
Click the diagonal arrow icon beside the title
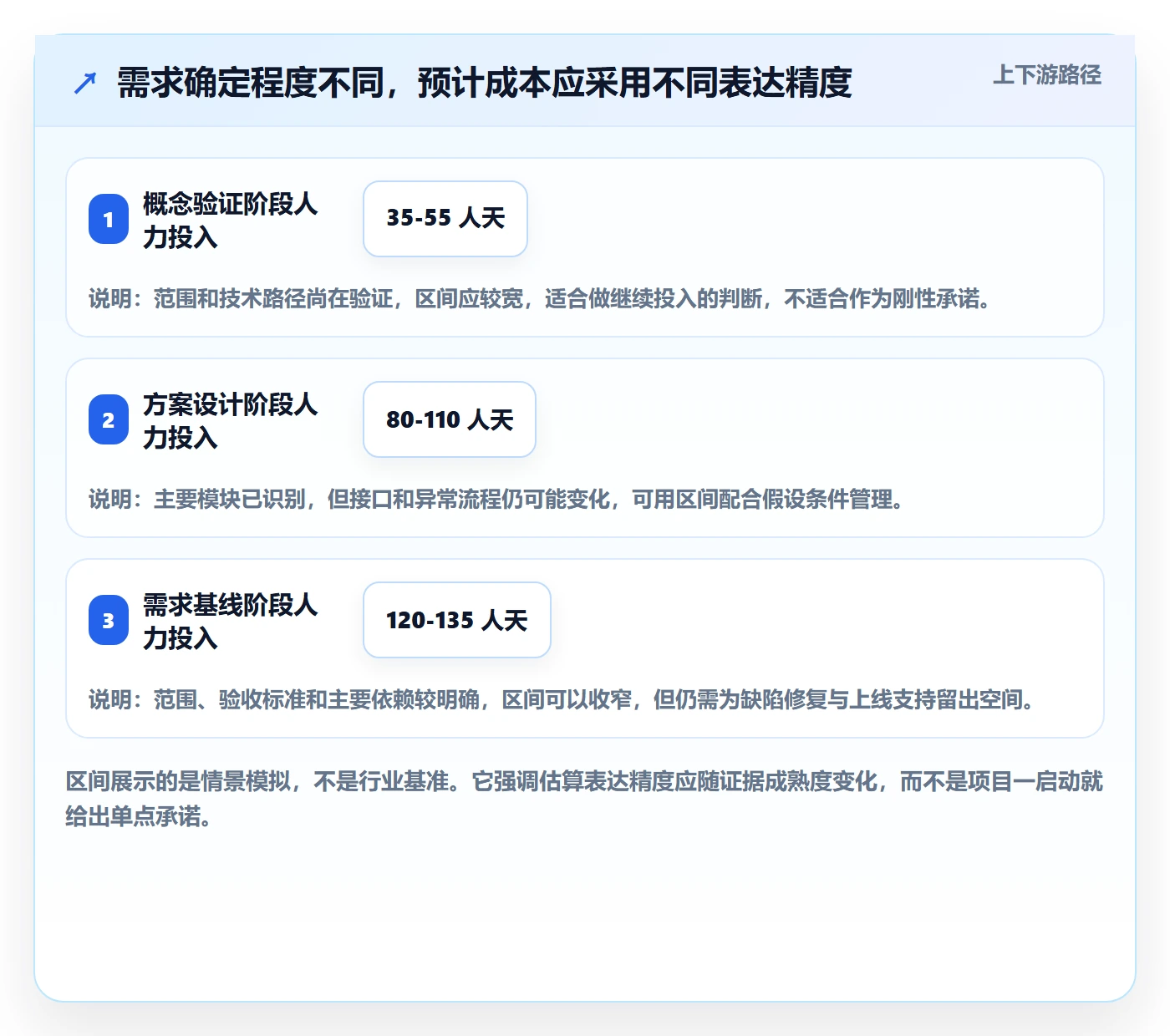pos(85,83)
